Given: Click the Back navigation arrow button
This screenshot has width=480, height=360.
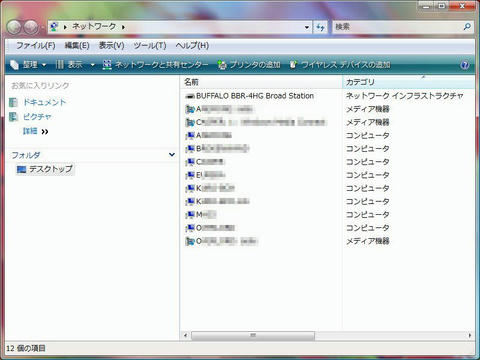Looking at the screenshot, I should (14, 27).
